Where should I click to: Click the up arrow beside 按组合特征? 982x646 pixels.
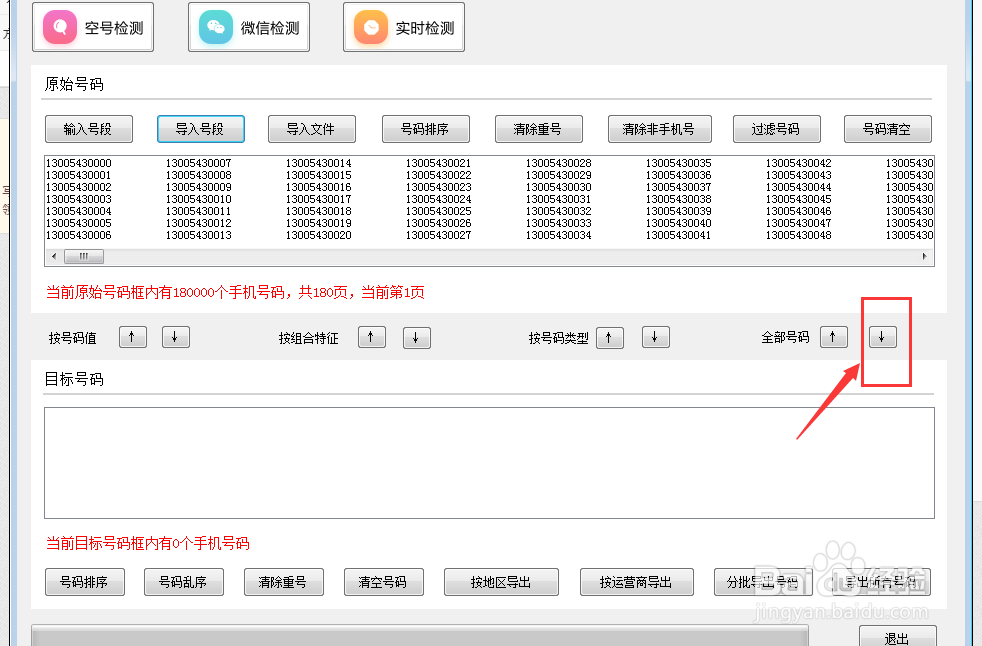pos(371,337)
